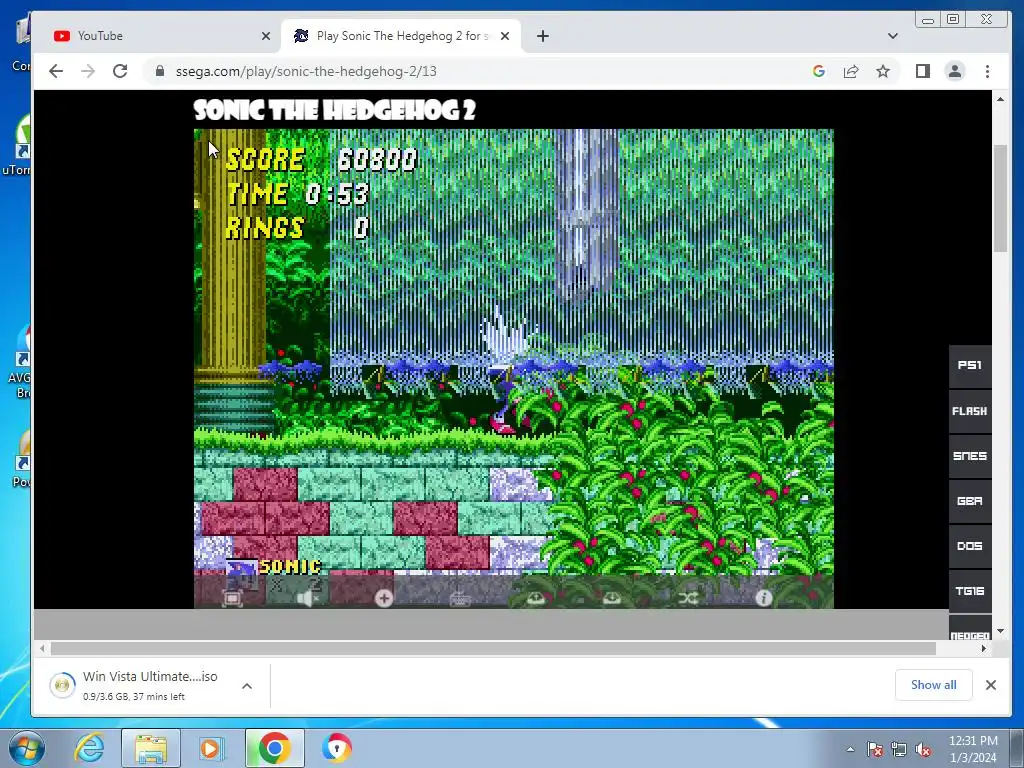The image size is (1024, 768).
Task: Open the tab search dropdown chevron
Action: click(x=893, y=36)
